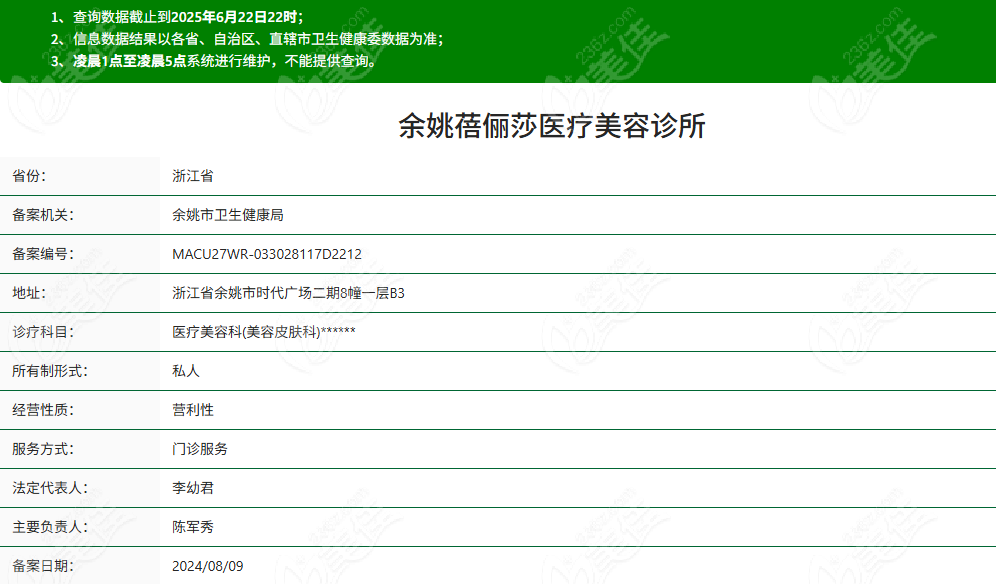Click the value 营利性
The height and width of the screenshot is (584, 996).
tap(192, 410)
